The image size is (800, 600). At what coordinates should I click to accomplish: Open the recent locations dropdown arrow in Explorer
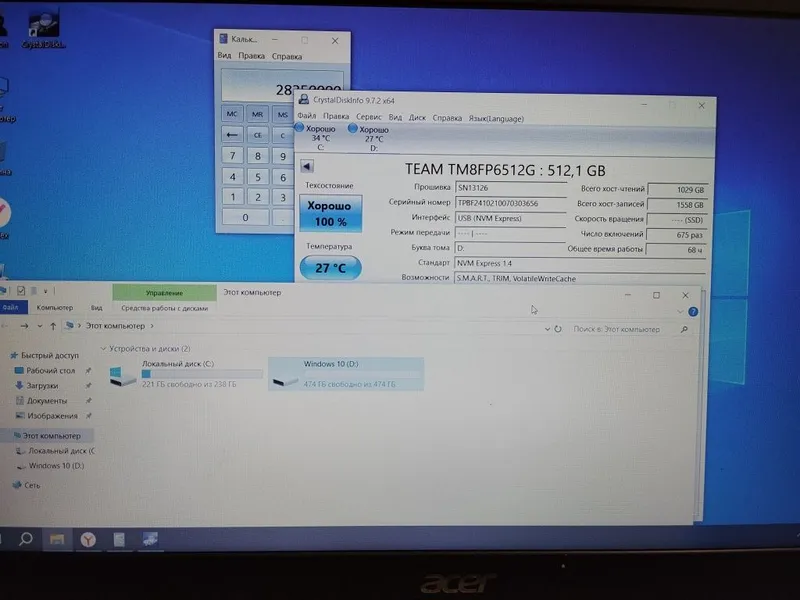point(39,326)
